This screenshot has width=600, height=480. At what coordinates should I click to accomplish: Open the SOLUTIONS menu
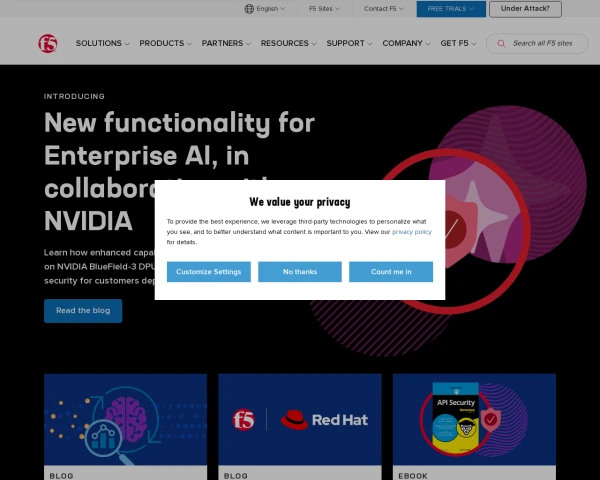pyautogui.click(x=103, y=43)
